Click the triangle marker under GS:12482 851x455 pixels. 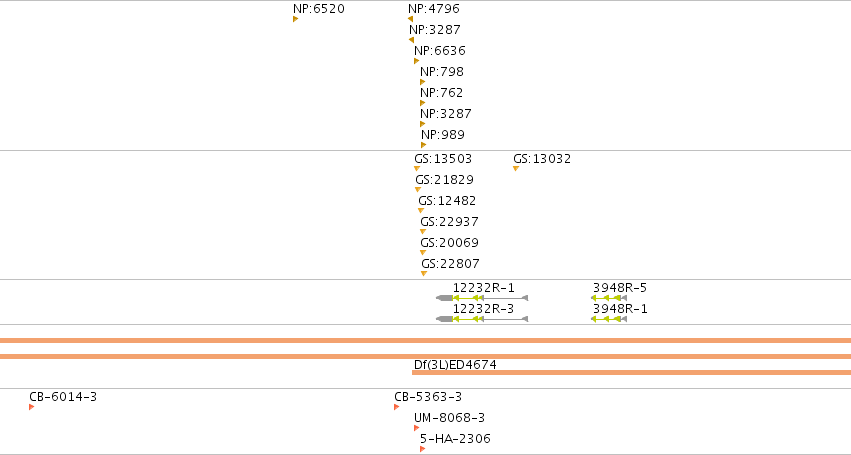(421, 211)
